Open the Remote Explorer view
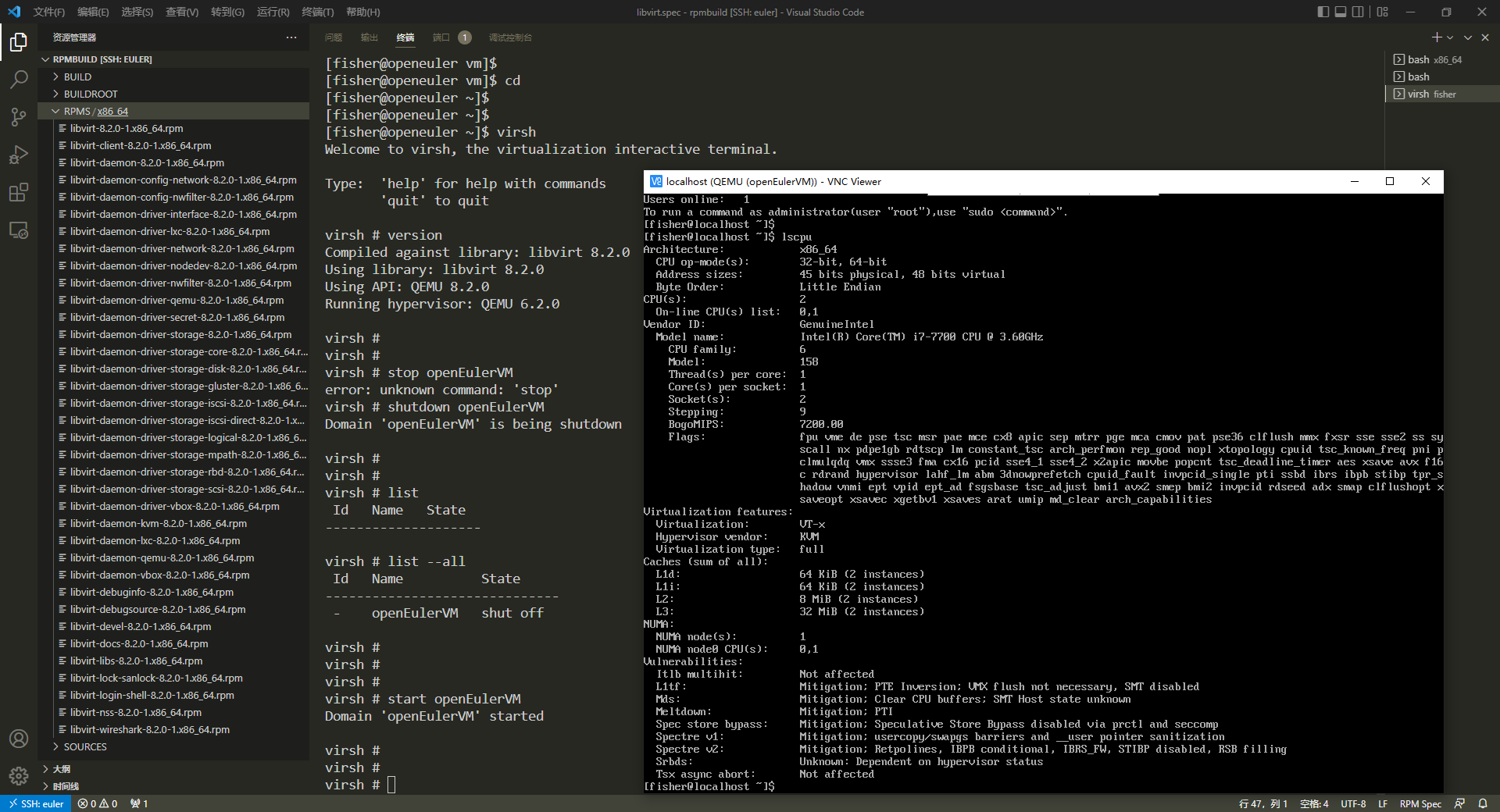 pos(19,230)
